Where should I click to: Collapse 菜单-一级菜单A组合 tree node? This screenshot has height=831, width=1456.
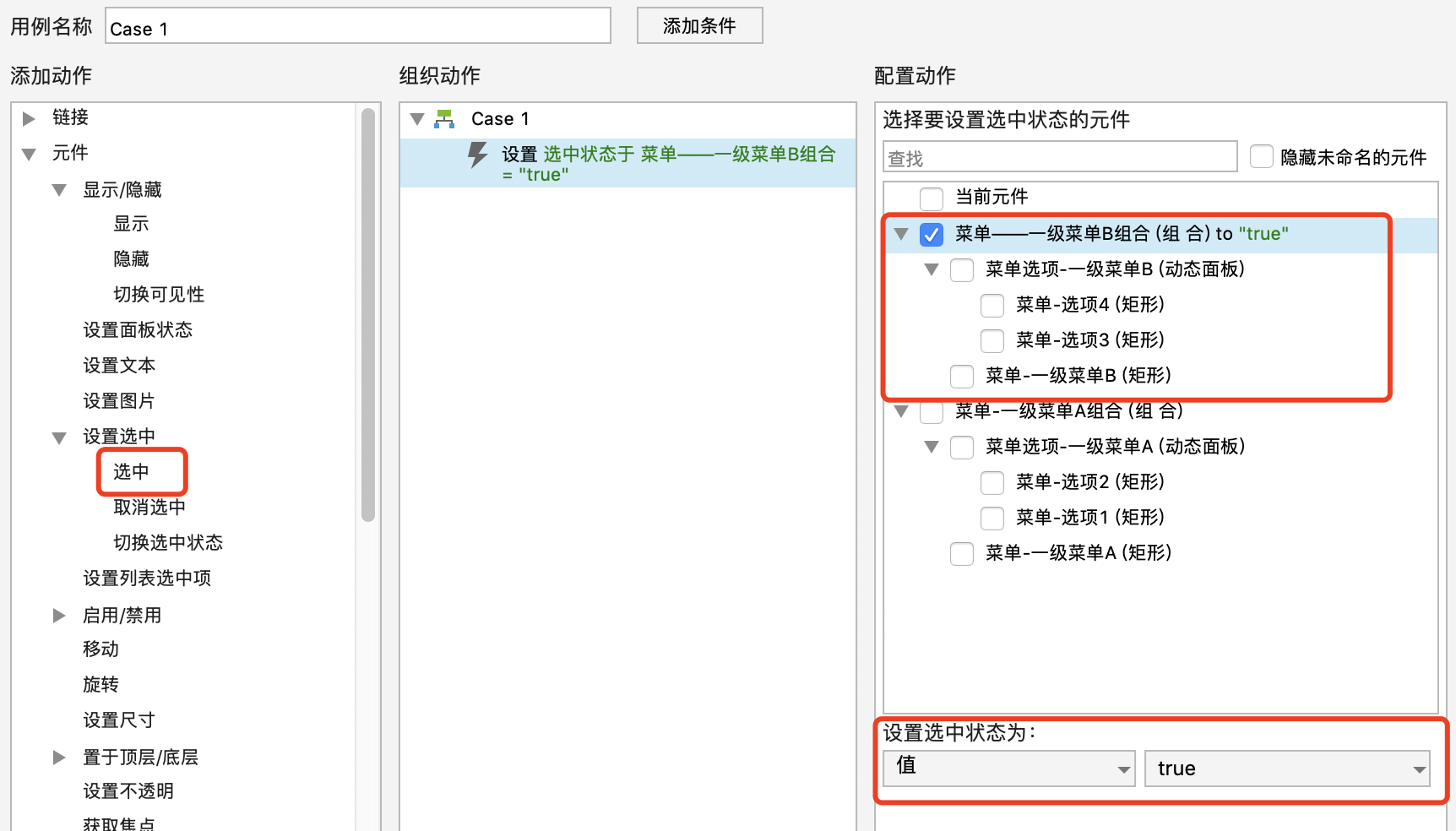click(901, 411)
